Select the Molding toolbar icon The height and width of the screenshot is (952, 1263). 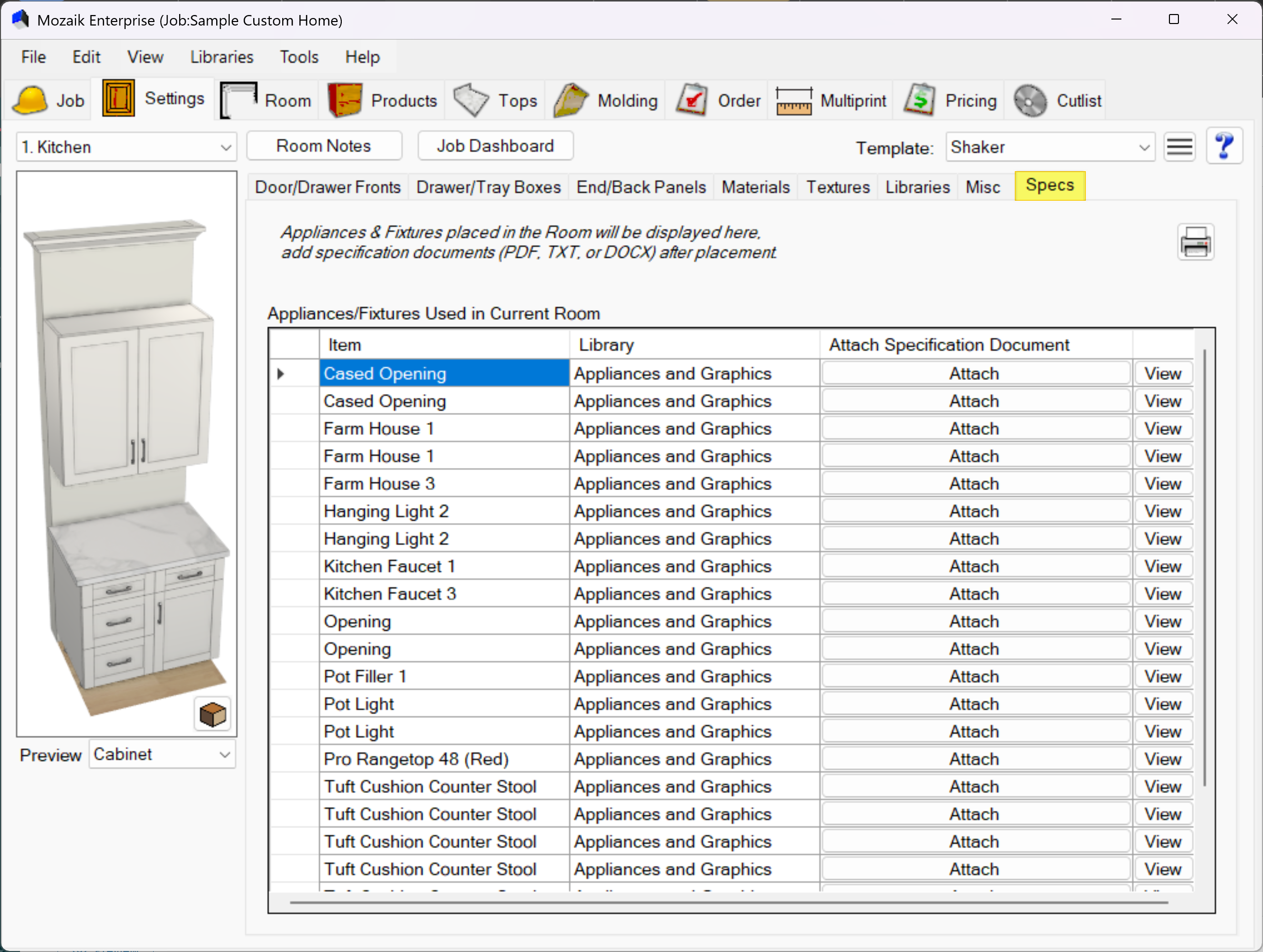(570, 101)
